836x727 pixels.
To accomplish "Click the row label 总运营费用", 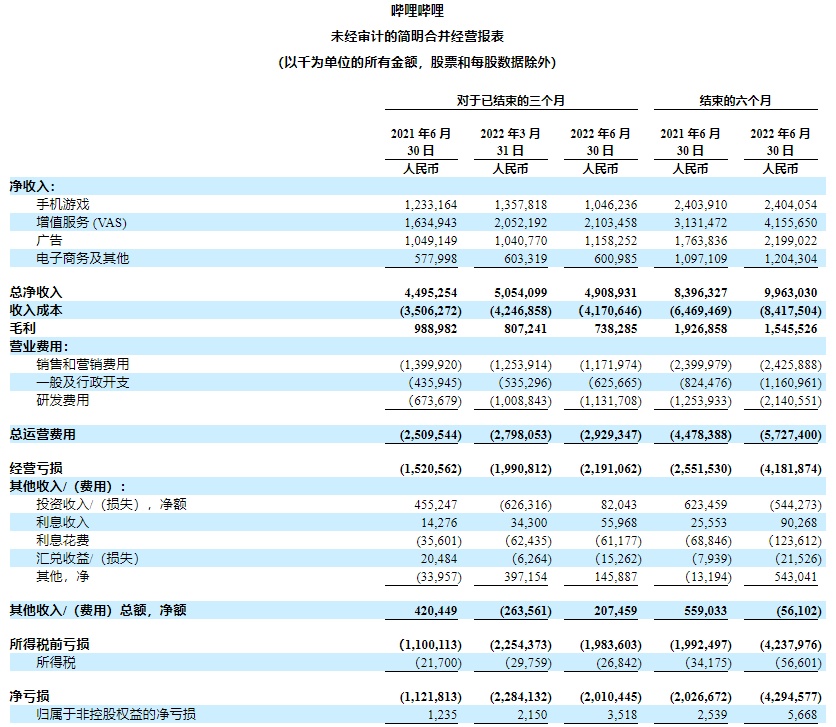I will pyautogui.click(x=43, y=434).
